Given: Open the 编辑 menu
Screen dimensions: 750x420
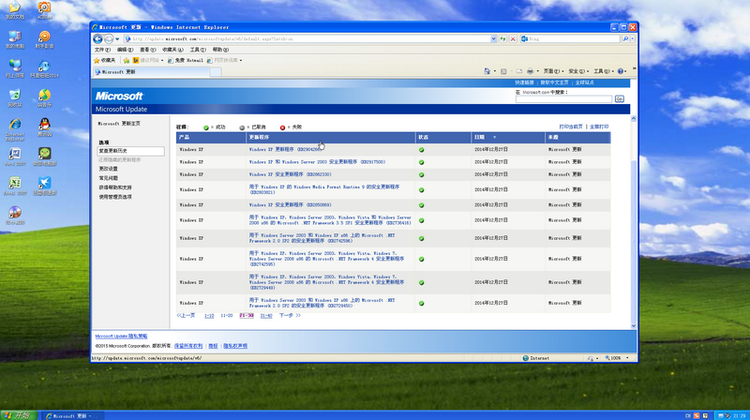Looking at the screenshot, I should [125, 50].
